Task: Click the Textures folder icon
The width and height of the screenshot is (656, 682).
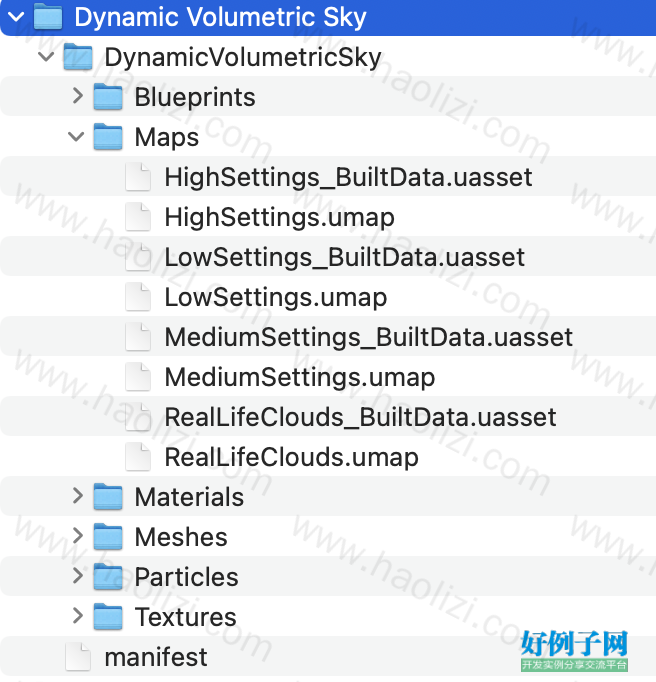Action: click(108, 617)
